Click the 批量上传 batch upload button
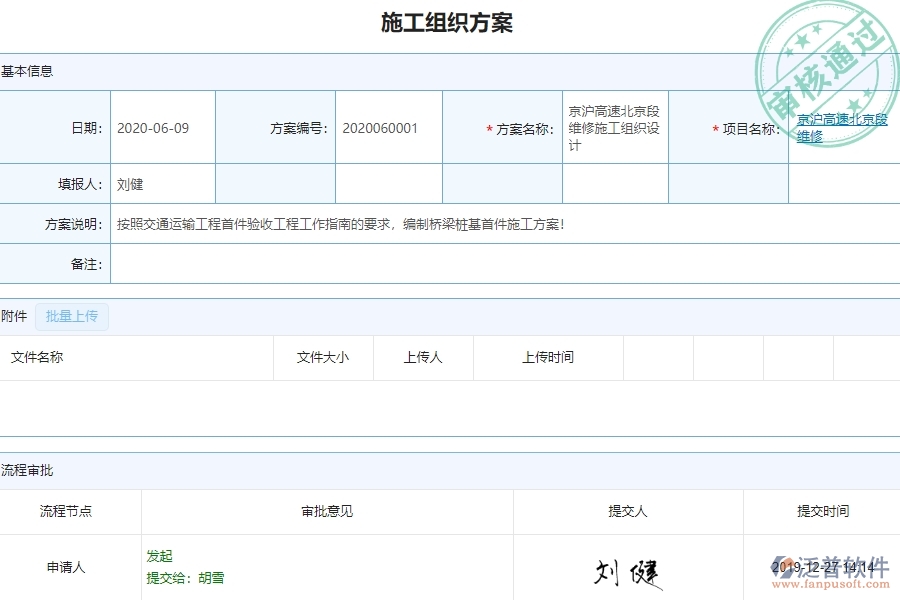 pos(71,316)
